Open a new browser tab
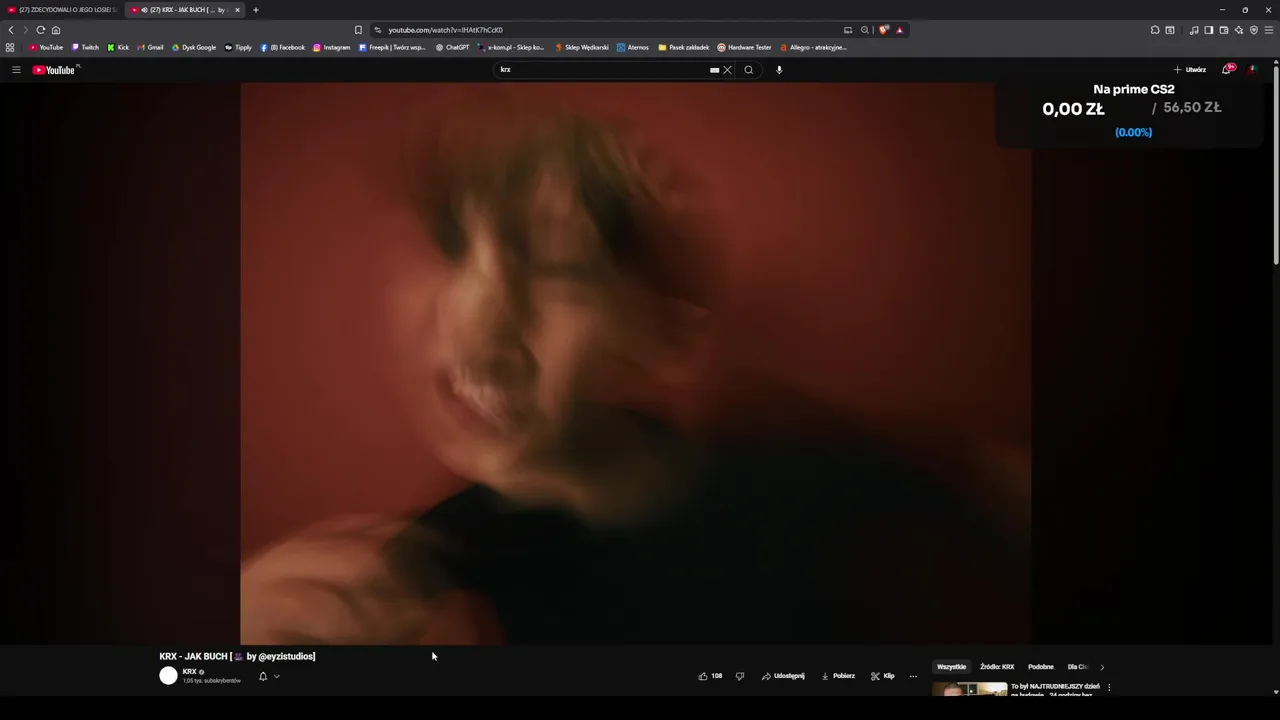 (256, 10)
